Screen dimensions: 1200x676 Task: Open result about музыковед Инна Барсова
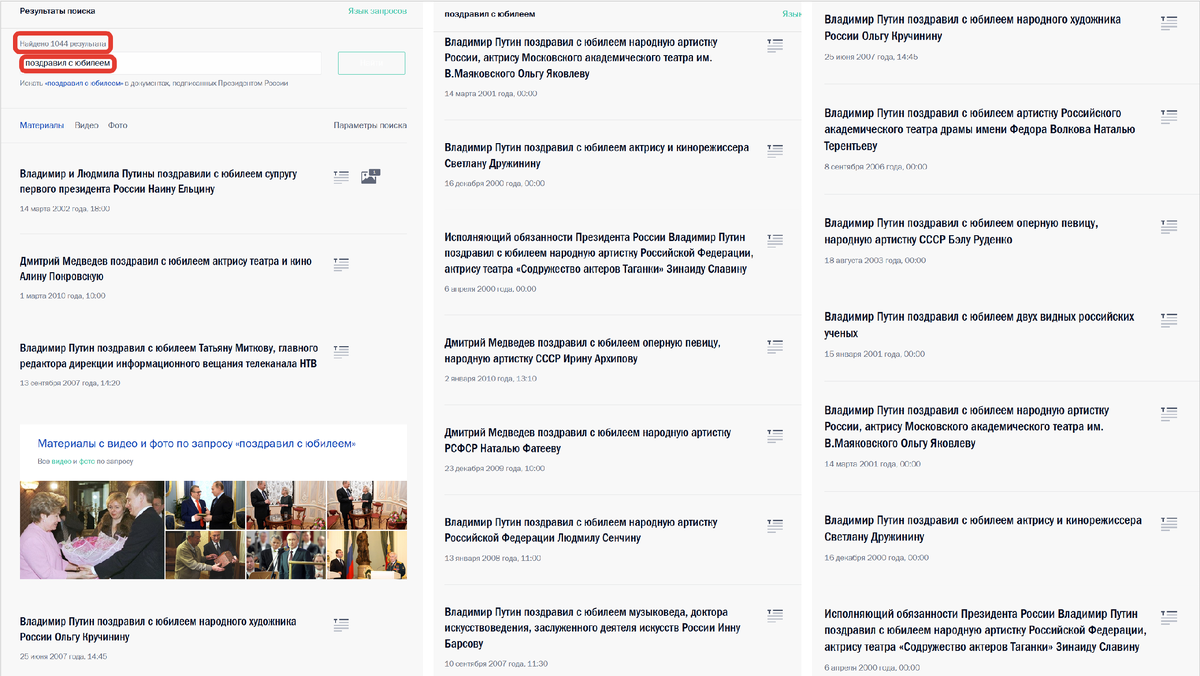(x=593, y=628)
